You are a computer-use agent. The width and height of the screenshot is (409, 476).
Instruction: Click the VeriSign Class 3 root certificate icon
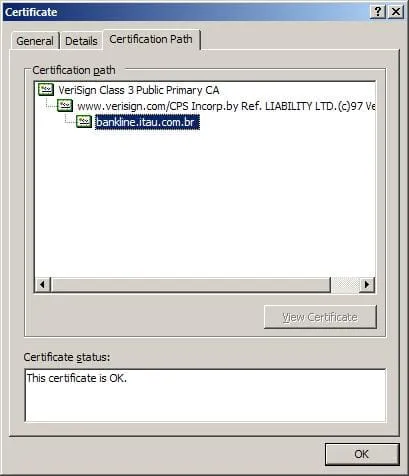pos(46,90)
